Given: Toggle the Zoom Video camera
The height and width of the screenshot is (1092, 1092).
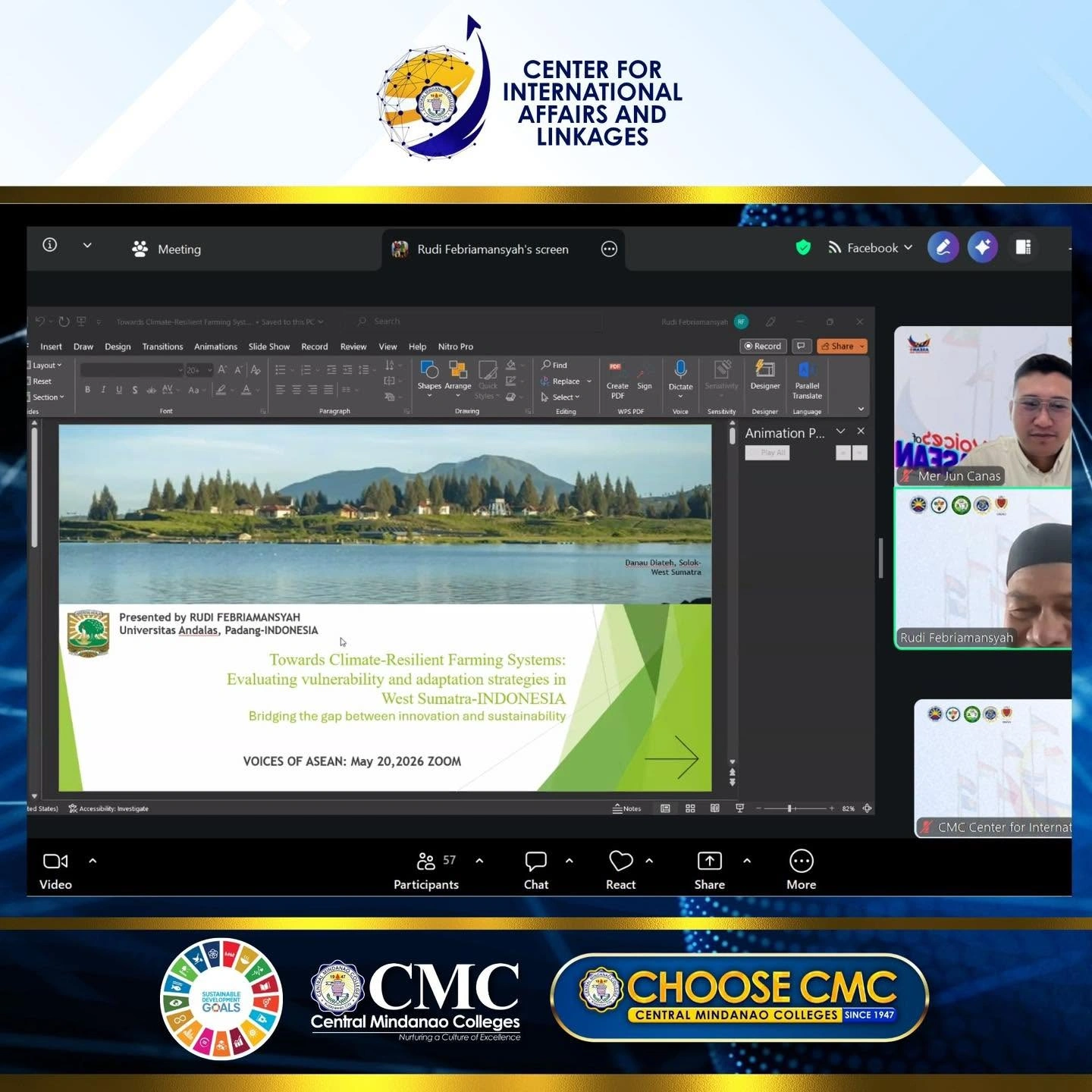Looking at the screenshot, I should click(55, 870).
